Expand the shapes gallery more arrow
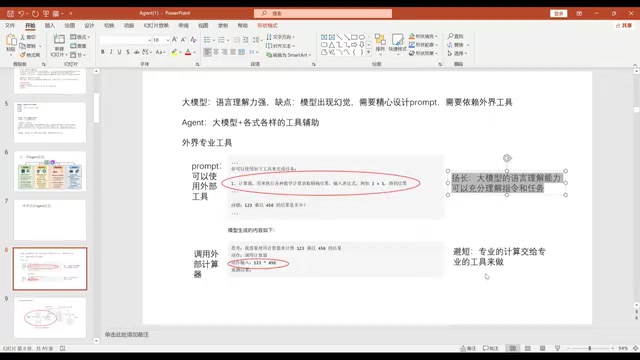Image resolution: width=640 pixels, height=360 pixels. tap(369, 52)
